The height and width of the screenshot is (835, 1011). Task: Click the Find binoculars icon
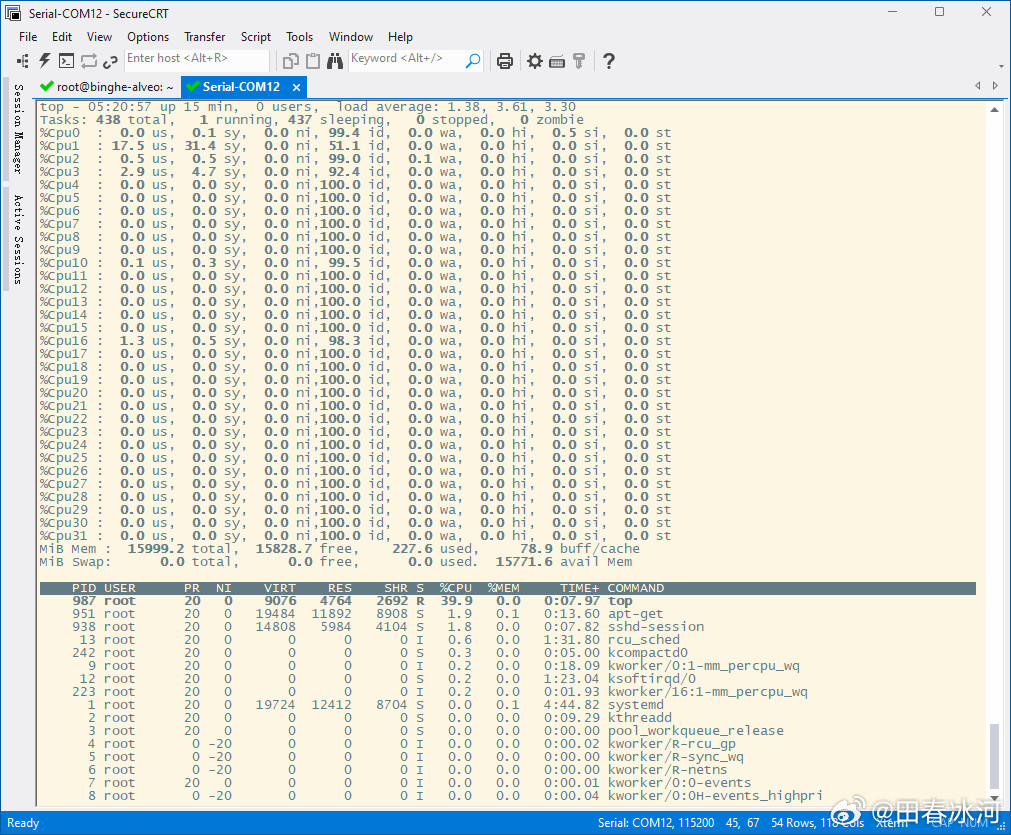point(335,61)
